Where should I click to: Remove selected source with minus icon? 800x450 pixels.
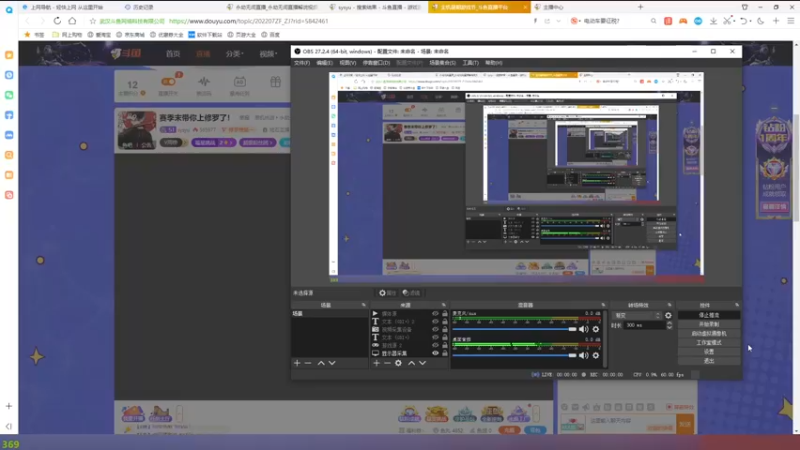coord(387,363)
